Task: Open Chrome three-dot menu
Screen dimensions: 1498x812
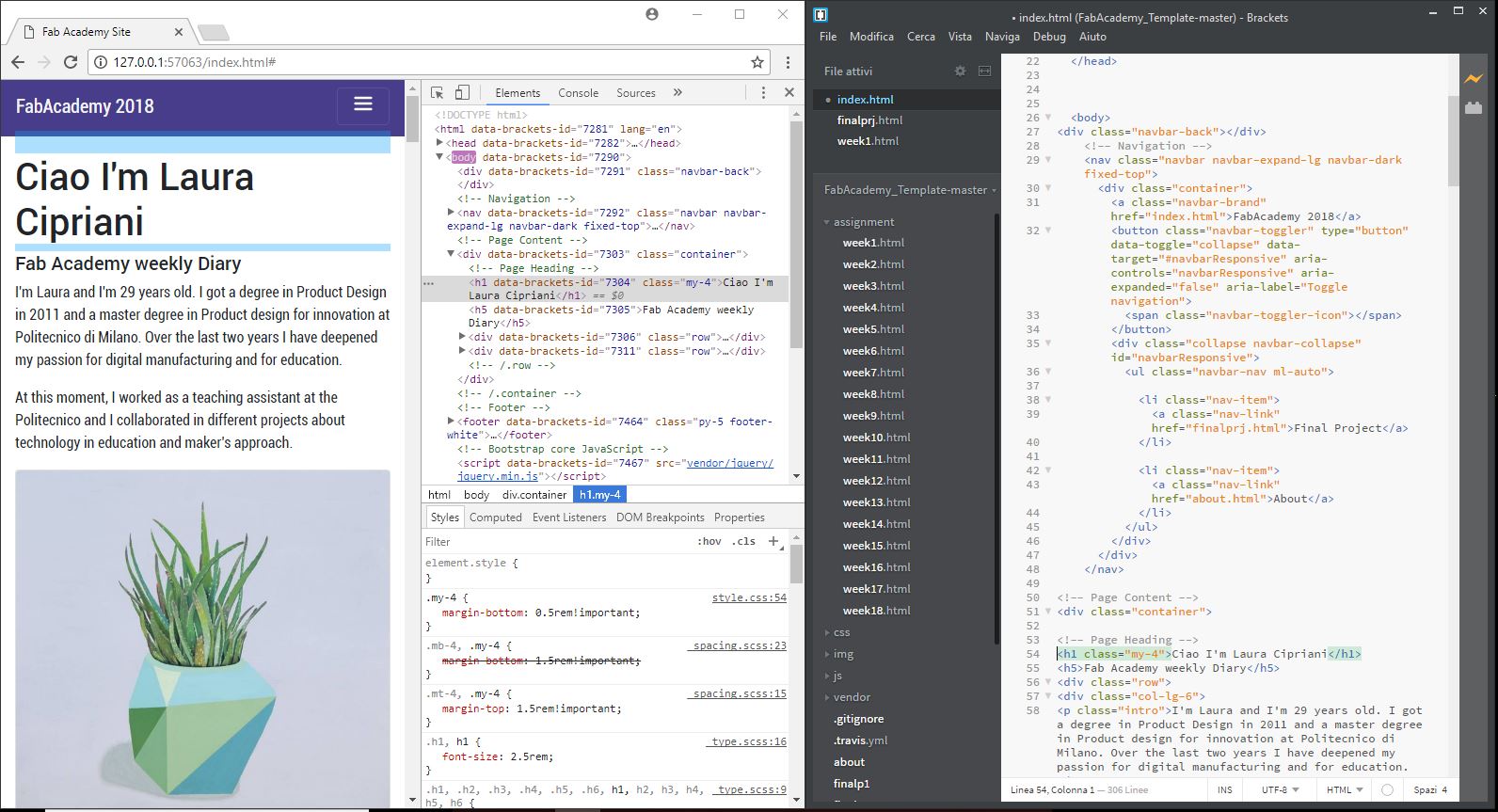Action: click(788, 62)
